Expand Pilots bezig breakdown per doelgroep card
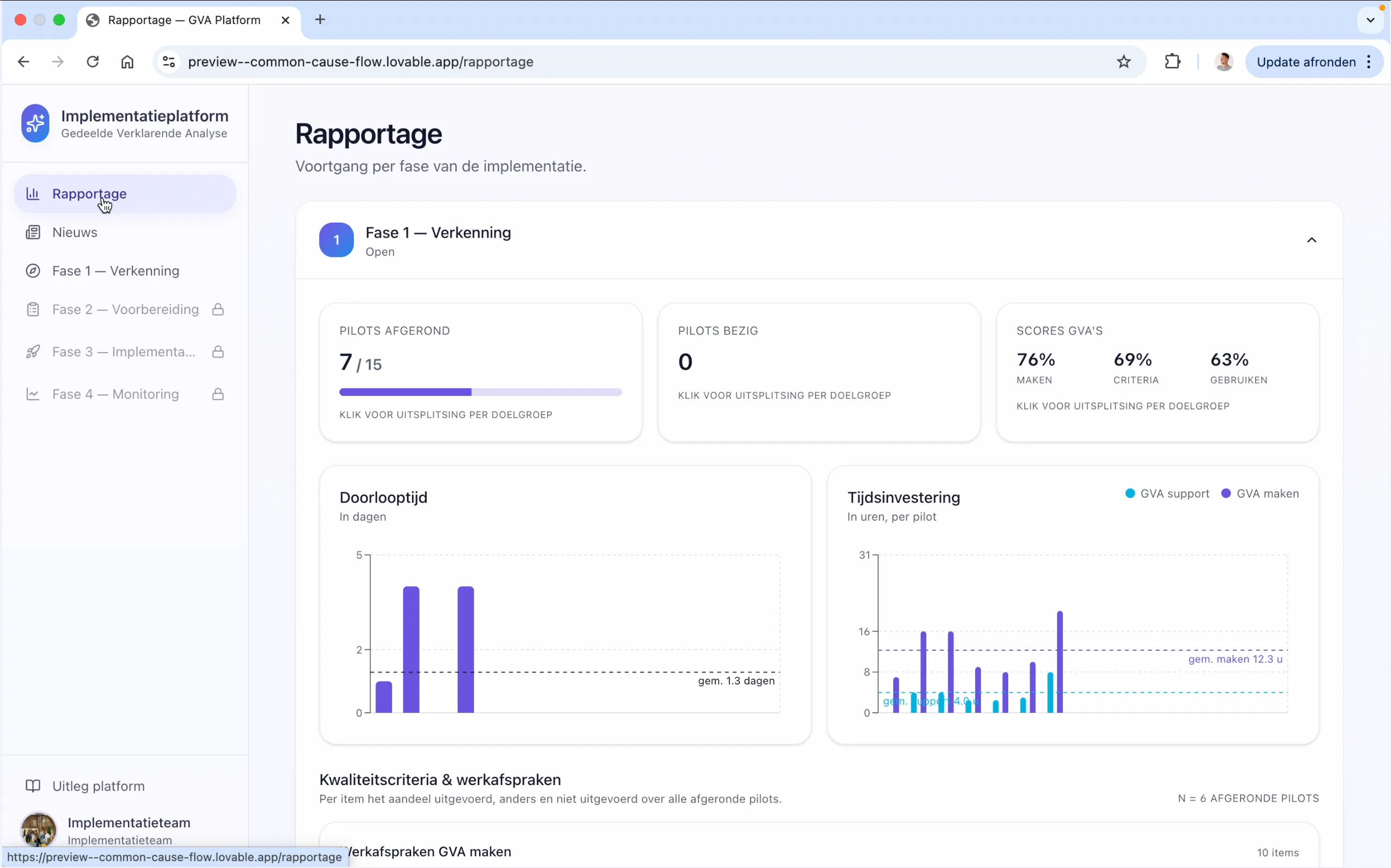 [819, 372]
